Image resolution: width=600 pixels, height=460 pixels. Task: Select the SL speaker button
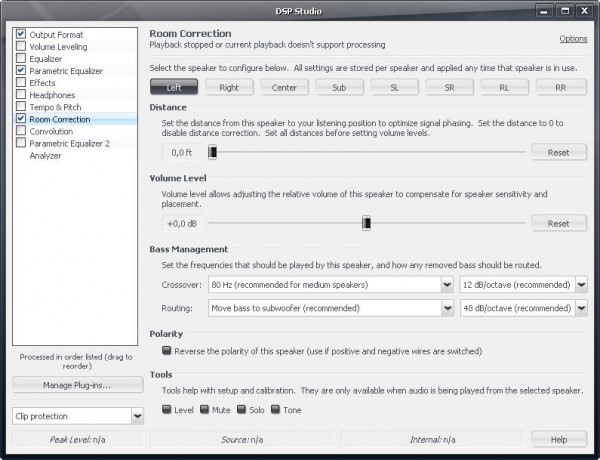tap(394, 87)
